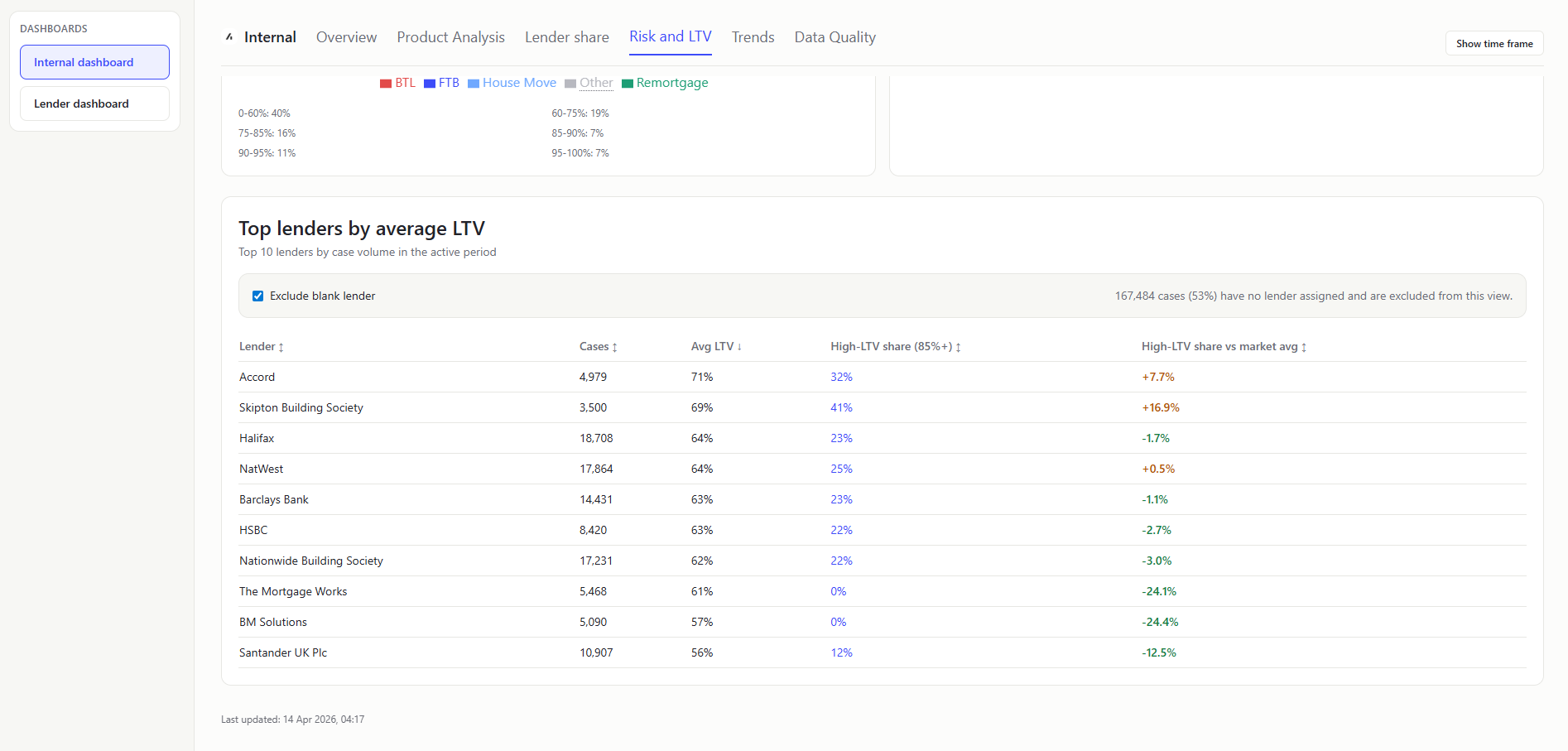The height and width of the screenshot is (751, 1568).
Task: Click the House Move legend marker
Action: 473,83
